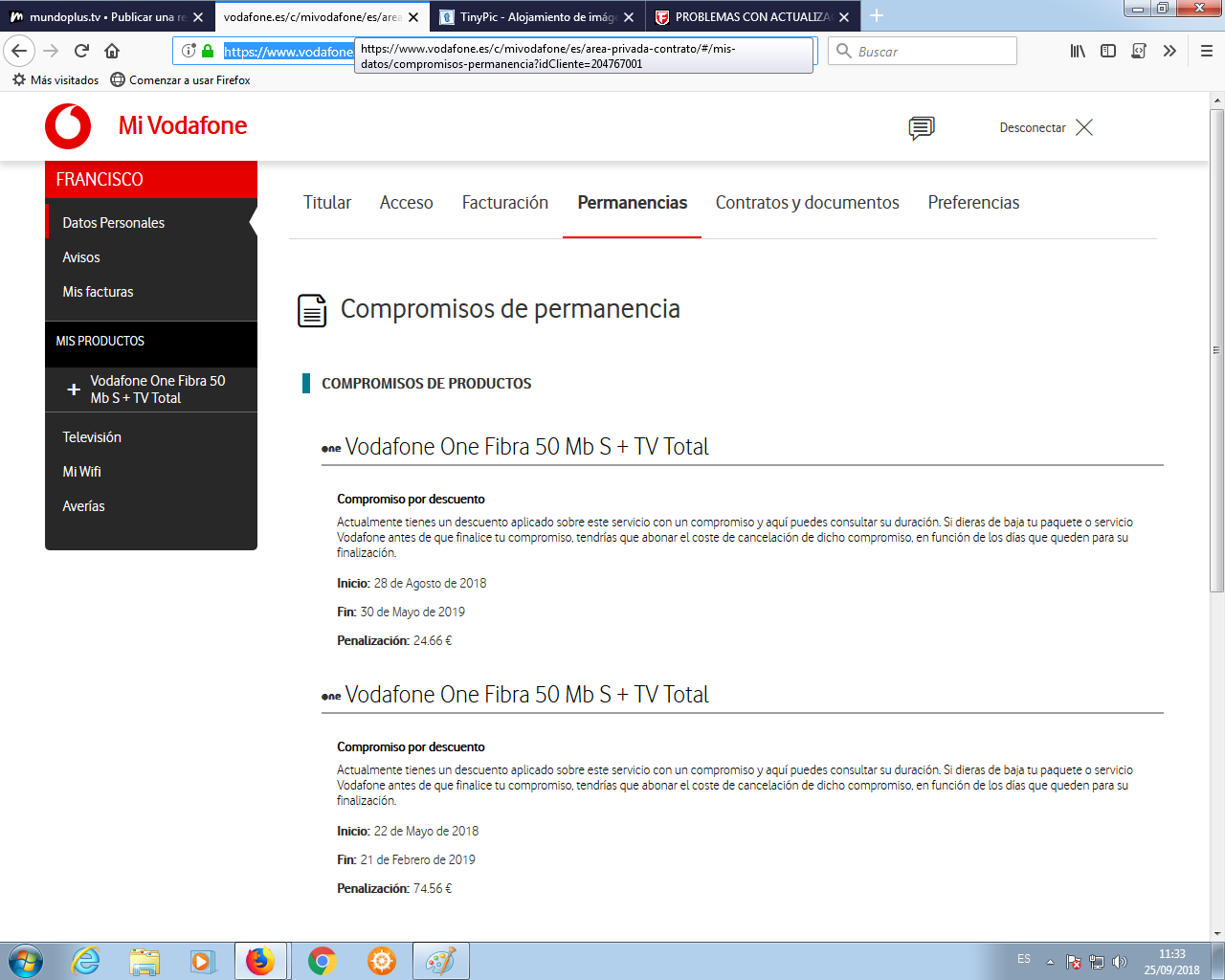
Task: Launch Chrome from the taskbar
Action: point(323,961)
